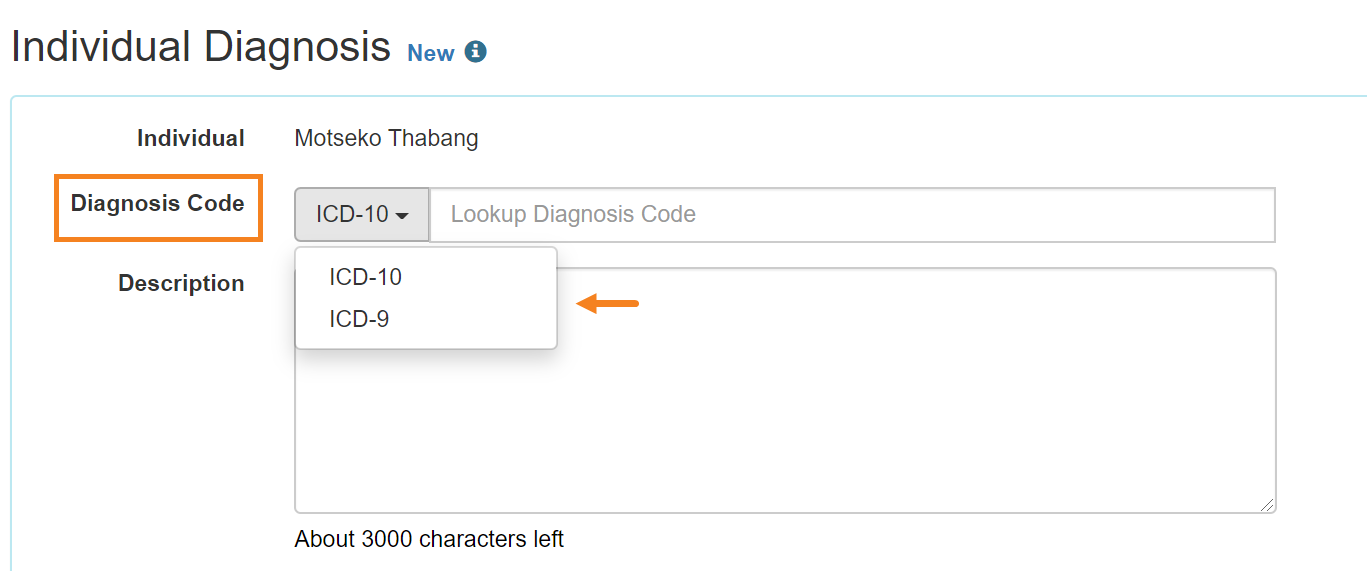Focus the Lookup Diagnosis Code field
This screenshot has height=571, width=1367.
pos(852,214)
